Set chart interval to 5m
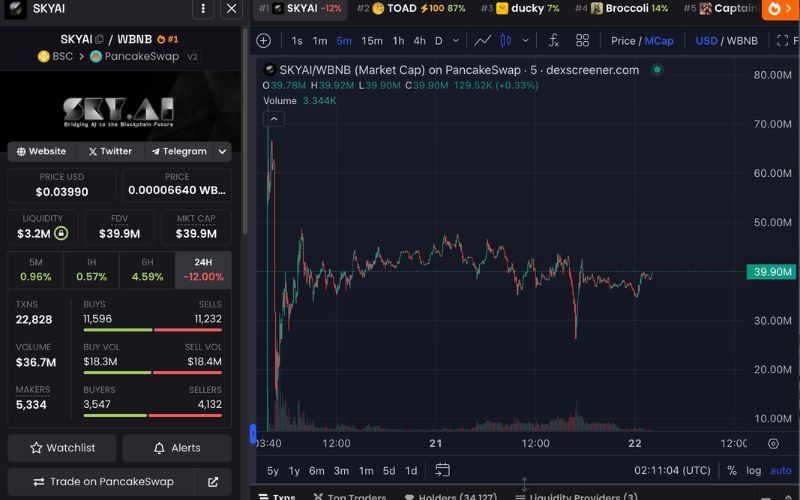800x500 pixels. pos(344,41)
